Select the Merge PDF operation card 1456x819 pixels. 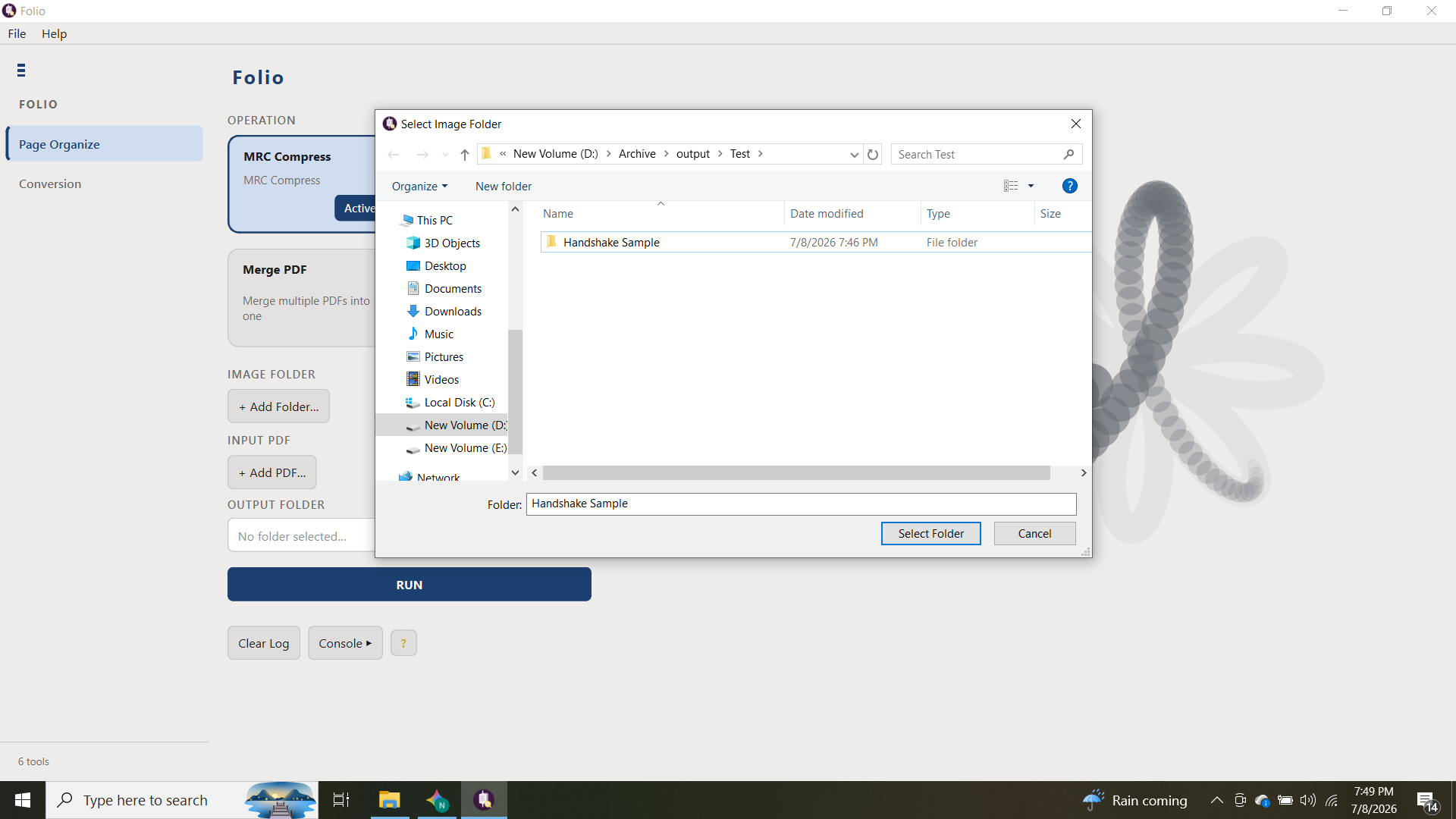[303, 297]
